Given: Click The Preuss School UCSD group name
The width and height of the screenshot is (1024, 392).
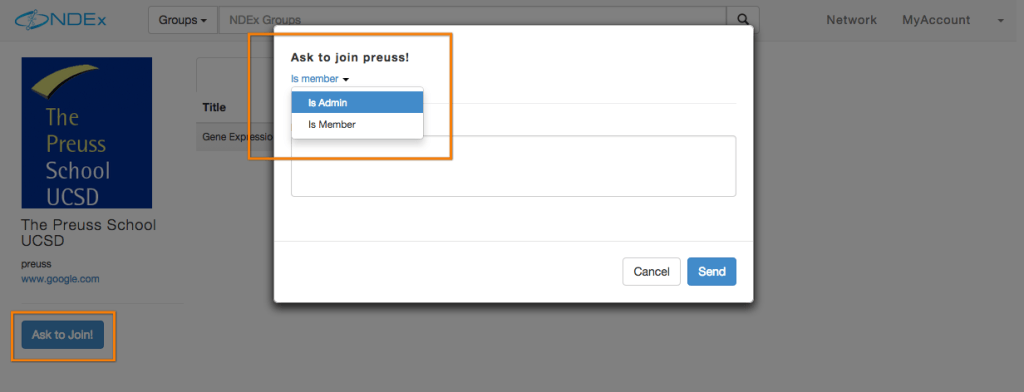Looking at the screenshot, I should (89, 233).
